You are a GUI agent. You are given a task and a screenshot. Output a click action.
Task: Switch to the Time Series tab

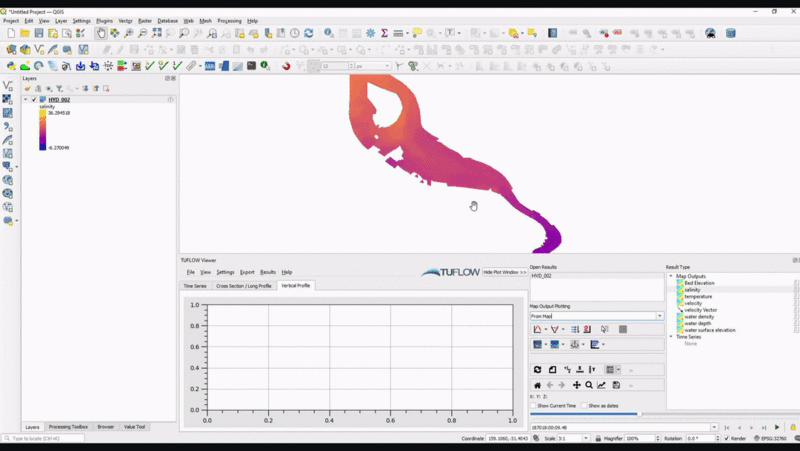[x=195, y=286]
